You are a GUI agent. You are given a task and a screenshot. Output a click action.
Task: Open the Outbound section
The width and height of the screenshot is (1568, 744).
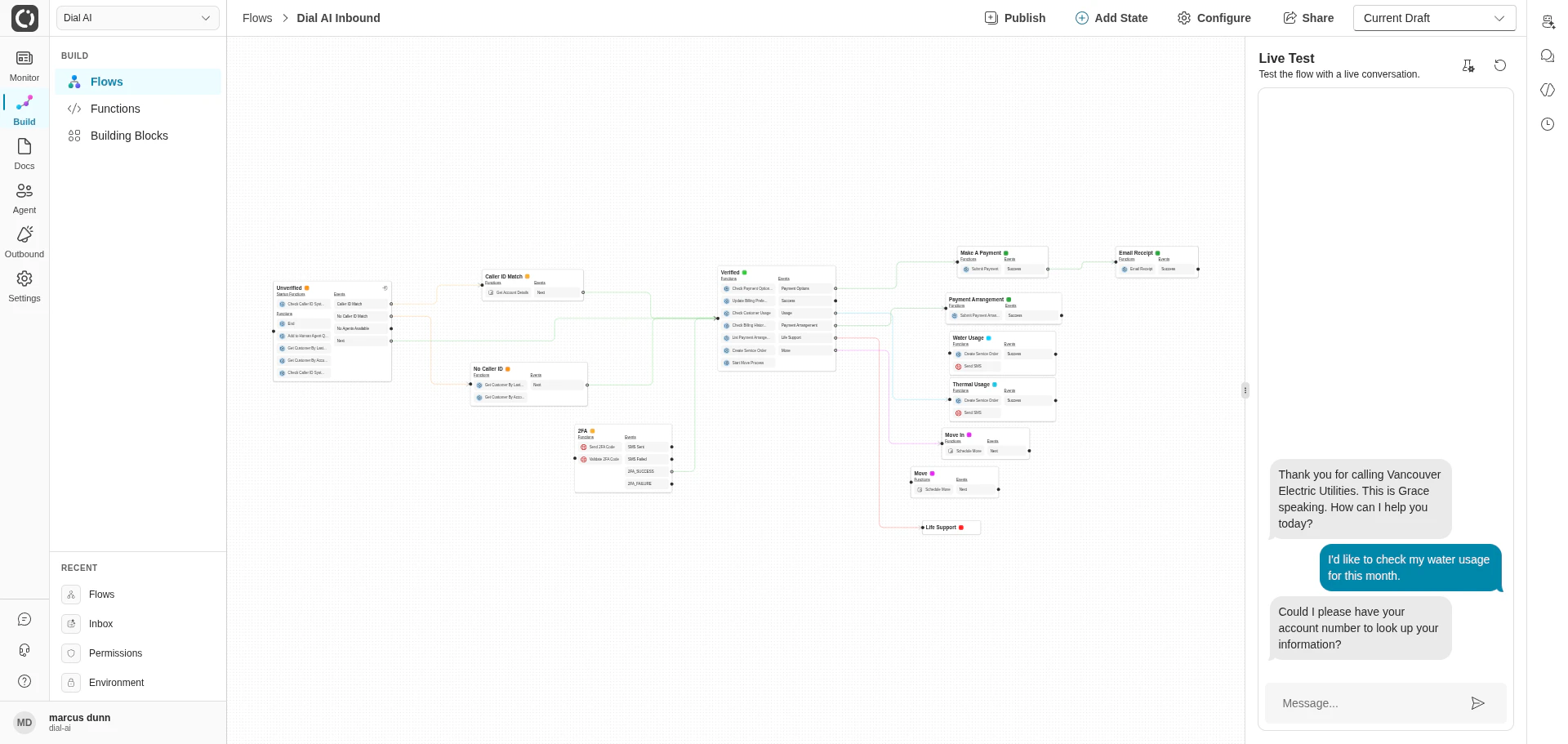point(24,242)
